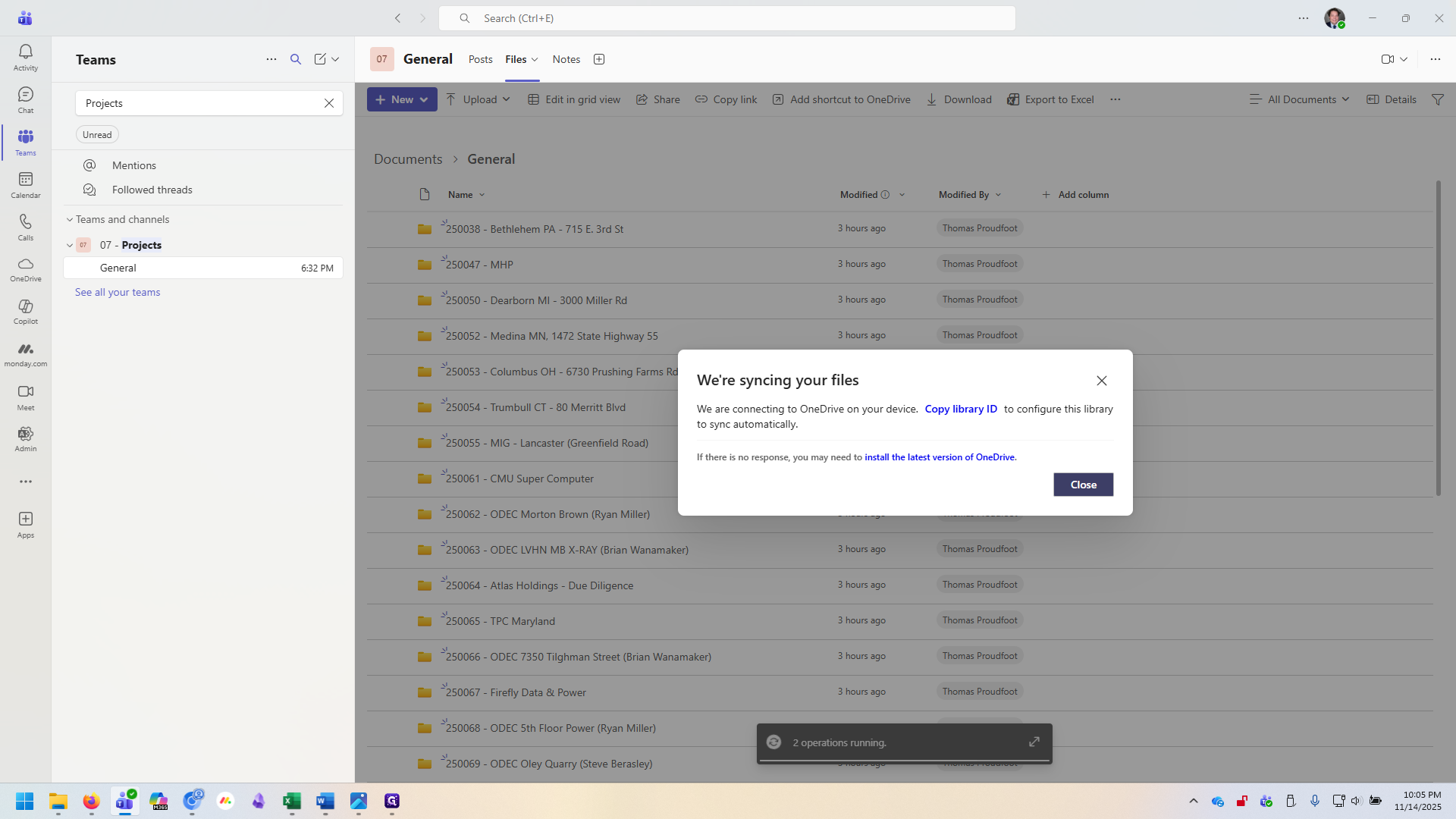Screen dimensions: 1456x819
Task: Open the Calls section
Action: (25, 226)
